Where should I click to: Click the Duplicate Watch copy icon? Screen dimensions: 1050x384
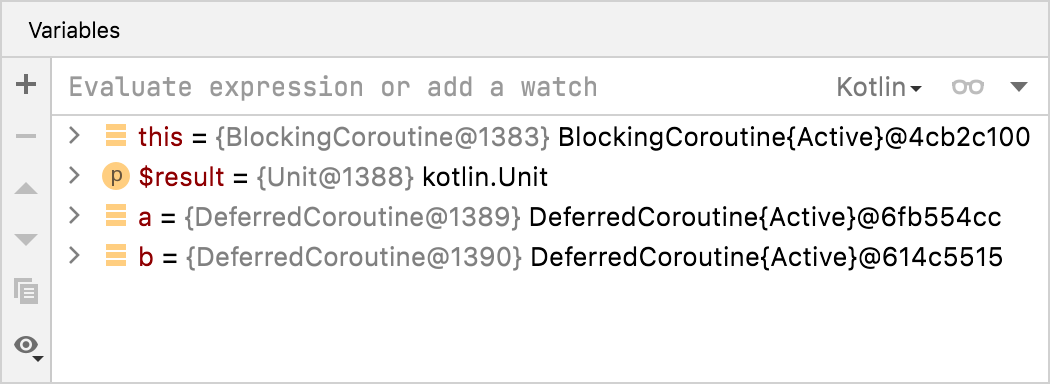coord(26,292)
